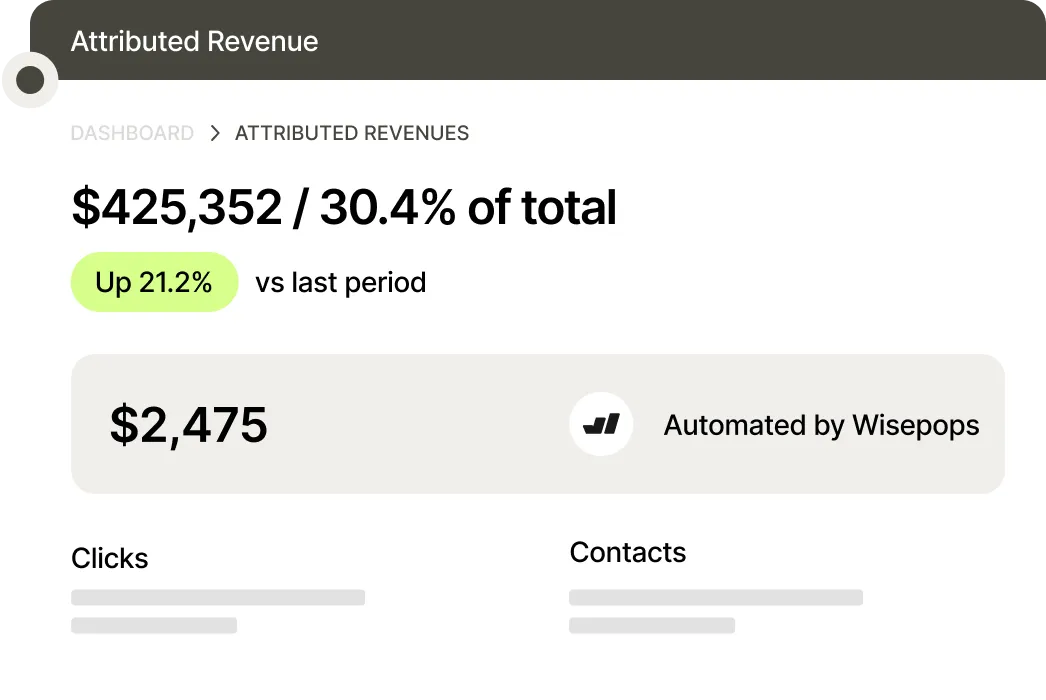Click the first placeholder bar under Contacts
1046x700 pixels.
pos(716,598)
